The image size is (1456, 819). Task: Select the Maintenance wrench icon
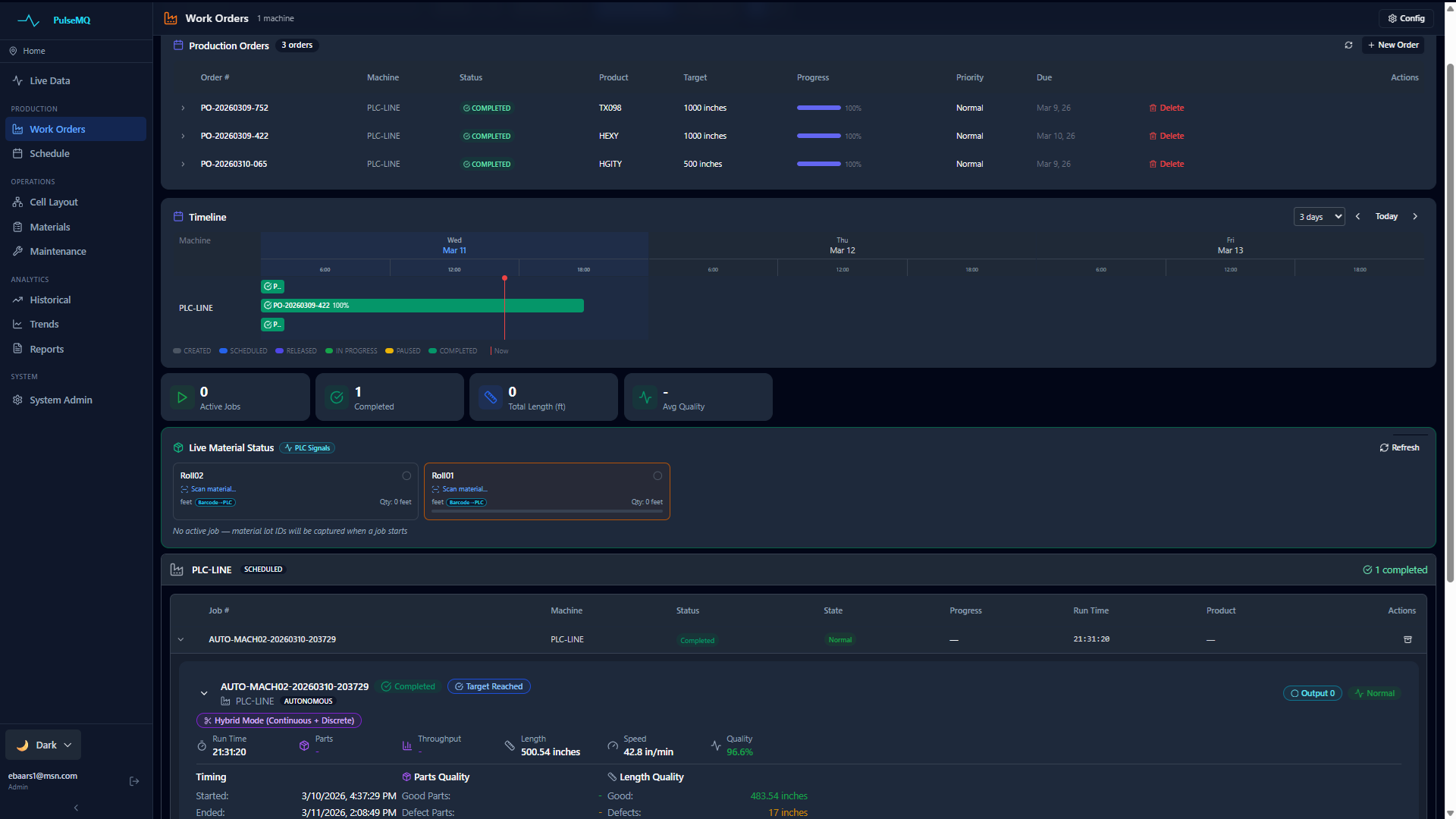17,251
